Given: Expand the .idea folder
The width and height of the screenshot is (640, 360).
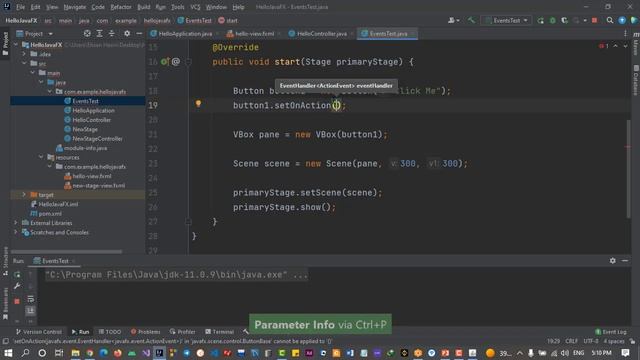Looking at the screenshot, I should click(24, 54).
